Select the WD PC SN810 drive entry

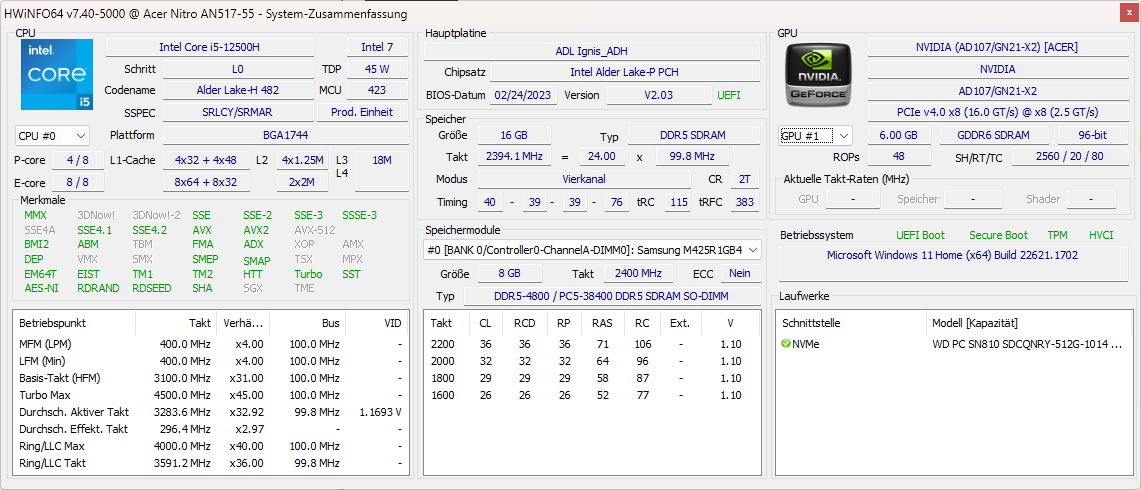pyautogui.click(x=1027, y=344)
